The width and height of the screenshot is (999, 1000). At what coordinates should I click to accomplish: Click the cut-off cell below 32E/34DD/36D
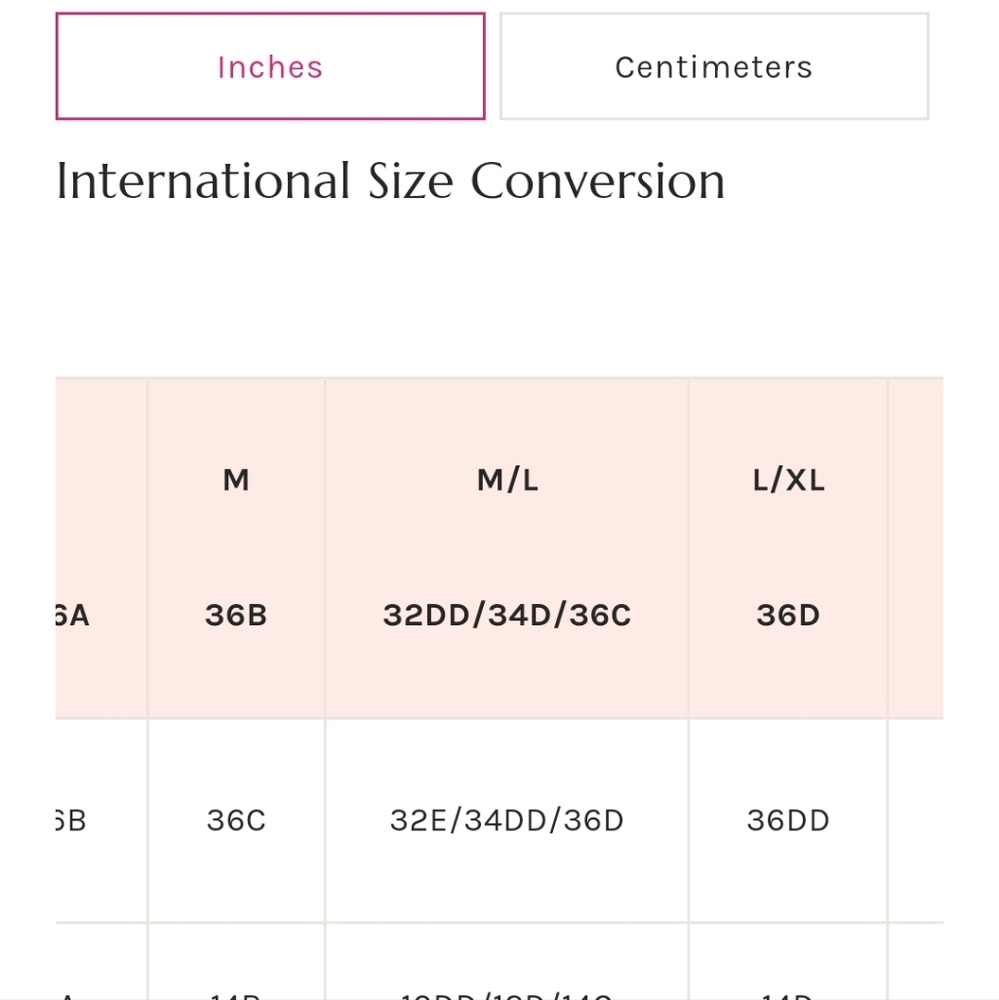pos(507,962)
